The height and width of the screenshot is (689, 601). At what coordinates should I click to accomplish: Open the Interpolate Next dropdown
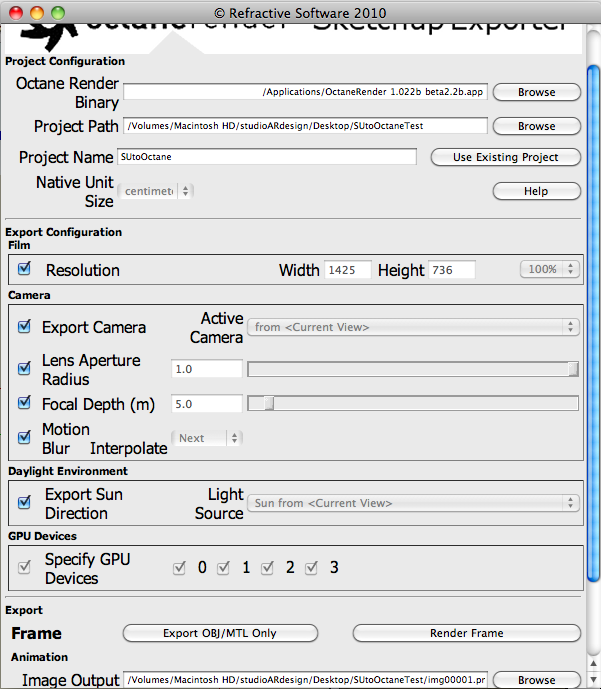tap(206, 438)
